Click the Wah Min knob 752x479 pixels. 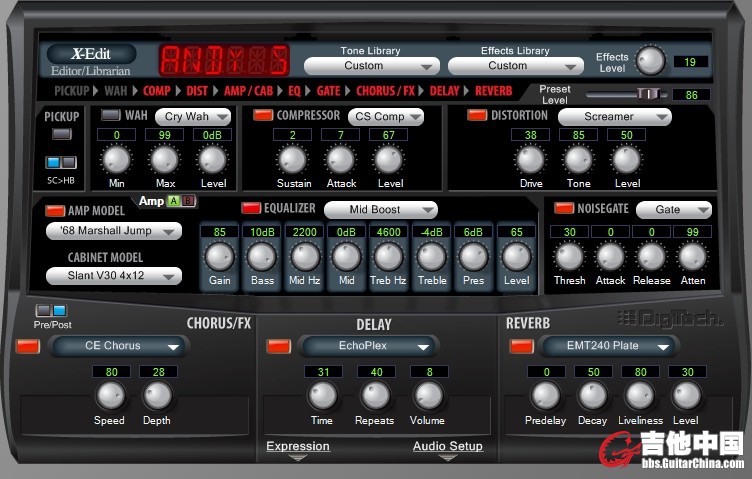(x=117, y=160)
